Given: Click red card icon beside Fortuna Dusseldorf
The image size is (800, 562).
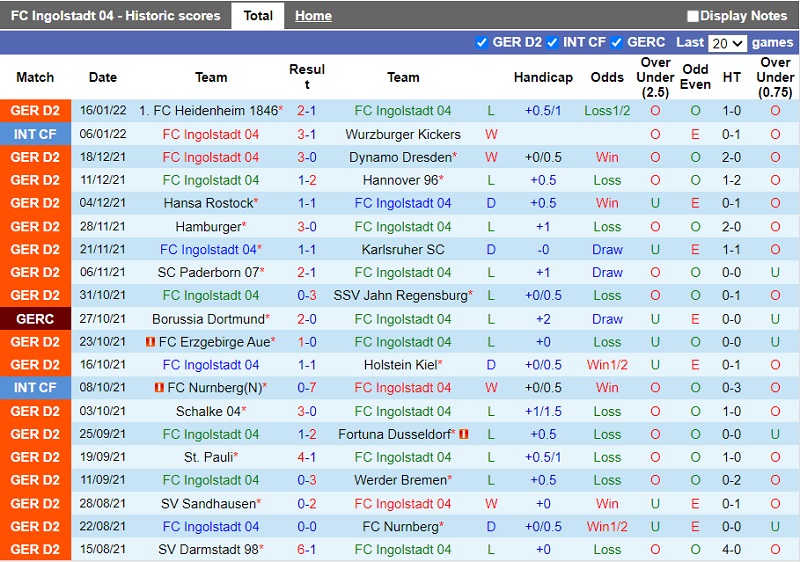Looking at the screenshot, I should coord(463,434).
